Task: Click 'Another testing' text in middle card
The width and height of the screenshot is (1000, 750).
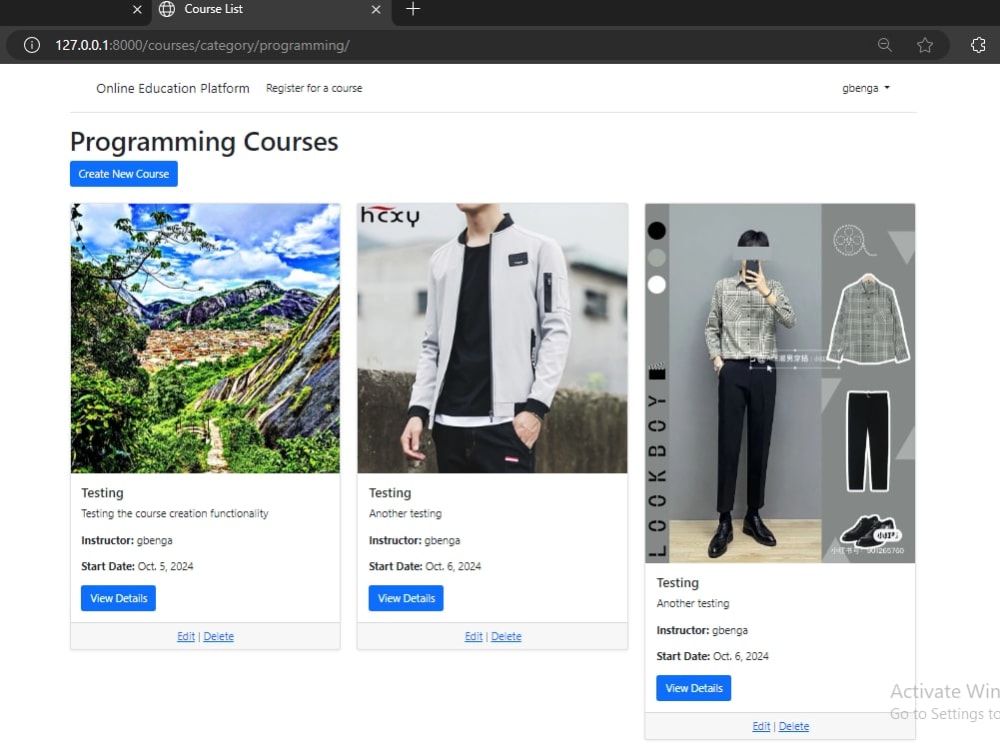Action: (x=405, y=513)
